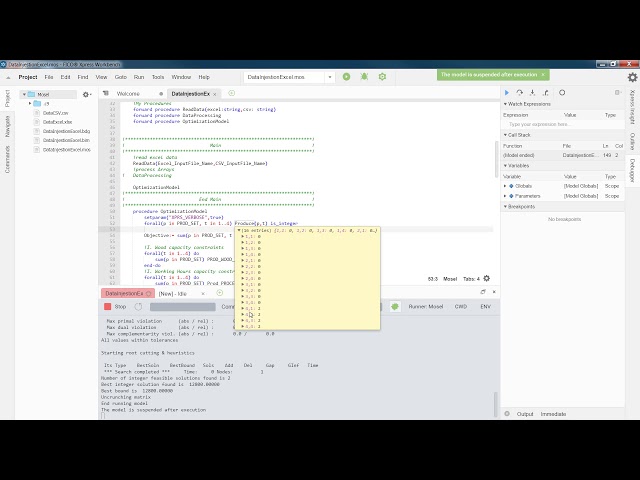Select the Commands side tab
This screenshot has height=480, width=640.
pos(7,160)
